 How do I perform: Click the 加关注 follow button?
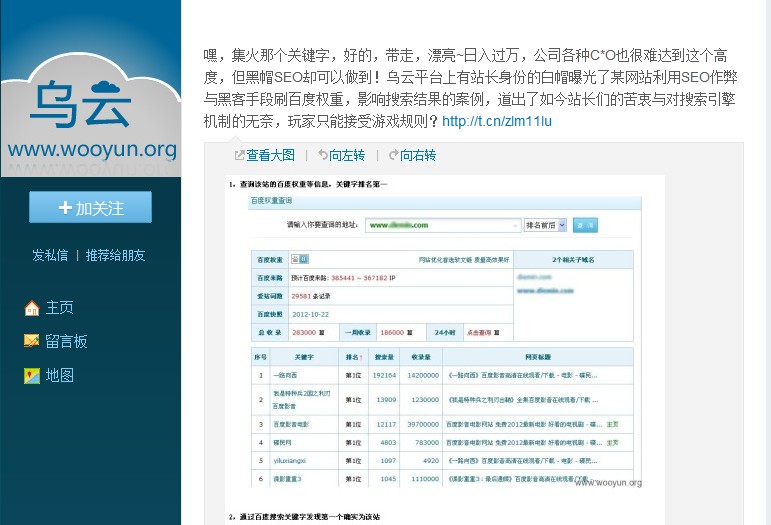[90, 207]
